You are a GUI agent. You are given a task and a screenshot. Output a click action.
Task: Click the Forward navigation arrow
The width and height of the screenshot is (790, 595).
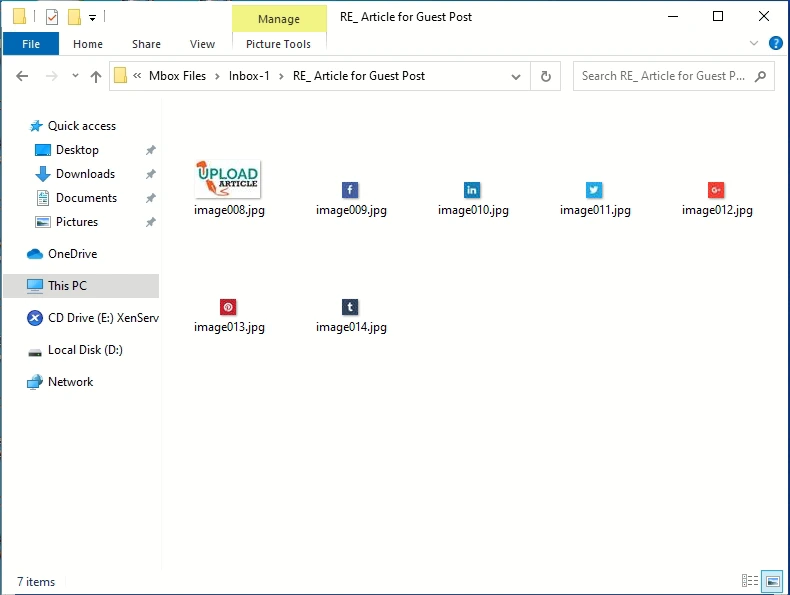(x=51, y=76)
